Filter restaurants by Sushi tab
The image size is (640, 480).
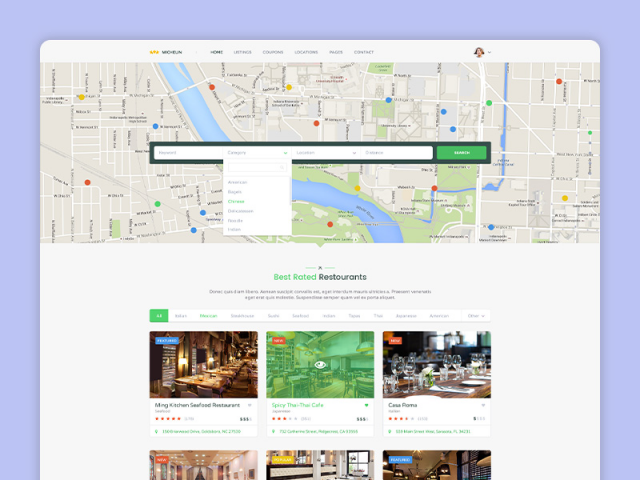click(x=273, y=316)
